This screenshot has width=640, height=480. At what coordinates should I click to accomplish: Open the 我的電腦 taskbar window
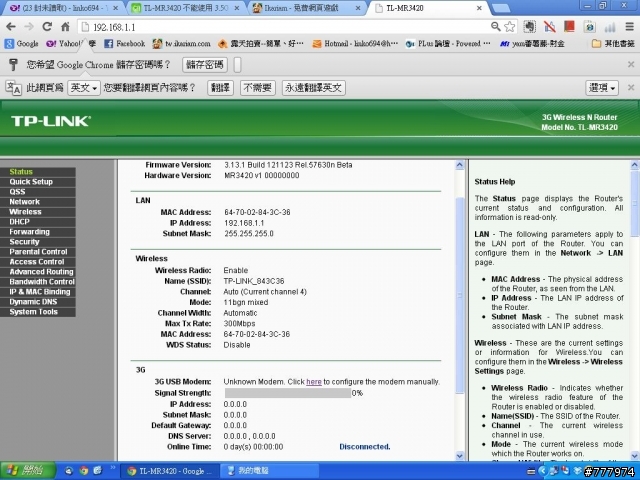(269, 471)
